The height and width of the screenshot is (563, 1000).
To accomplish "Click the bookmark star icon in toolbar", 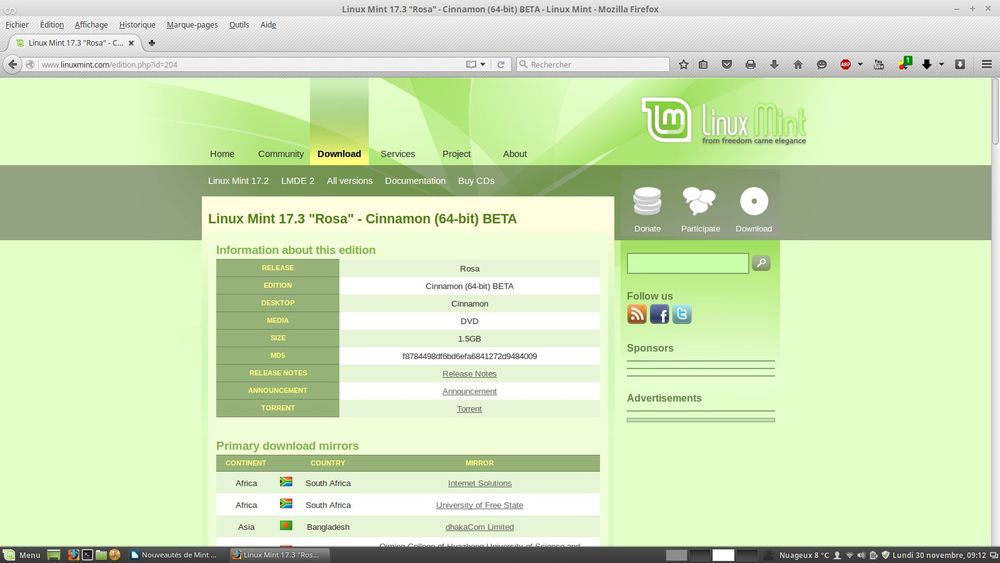I will coord(684,64).
